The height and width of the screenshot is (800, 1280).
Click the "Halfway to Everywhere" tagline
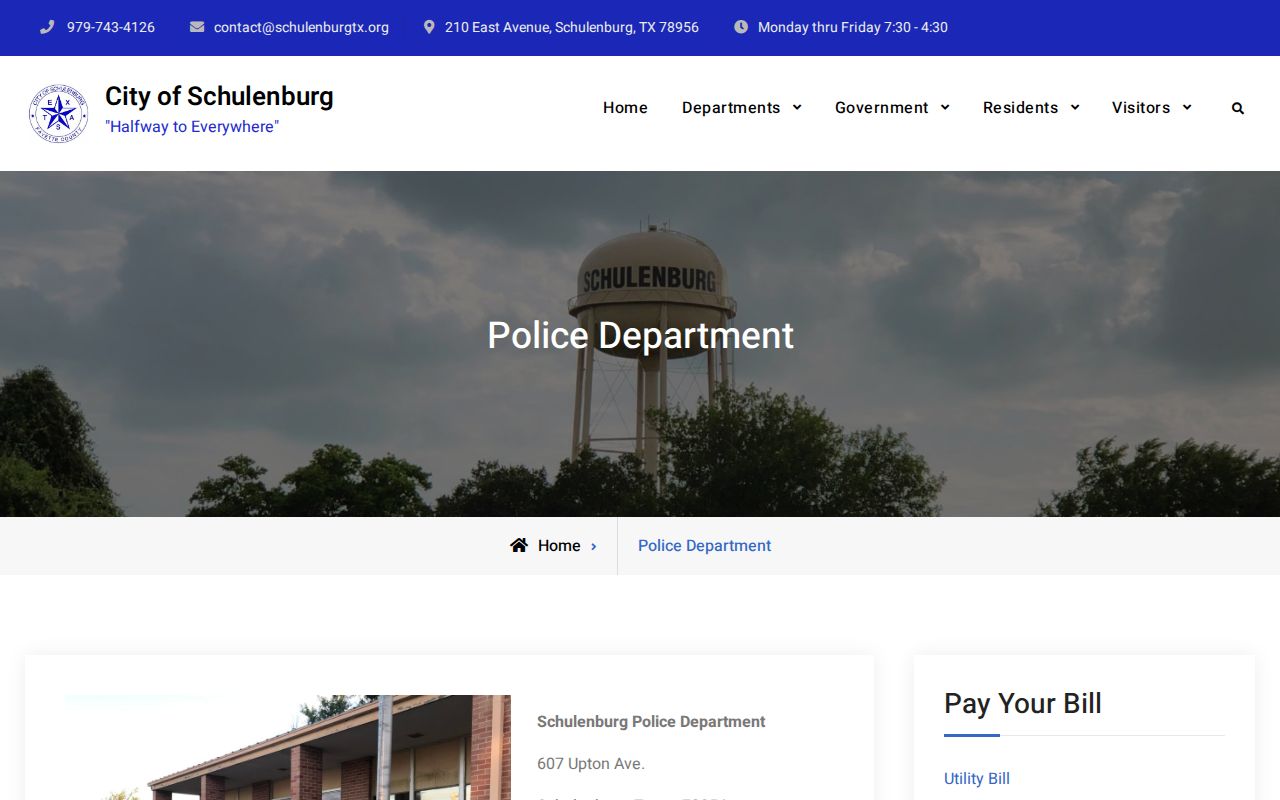point(192,127)
